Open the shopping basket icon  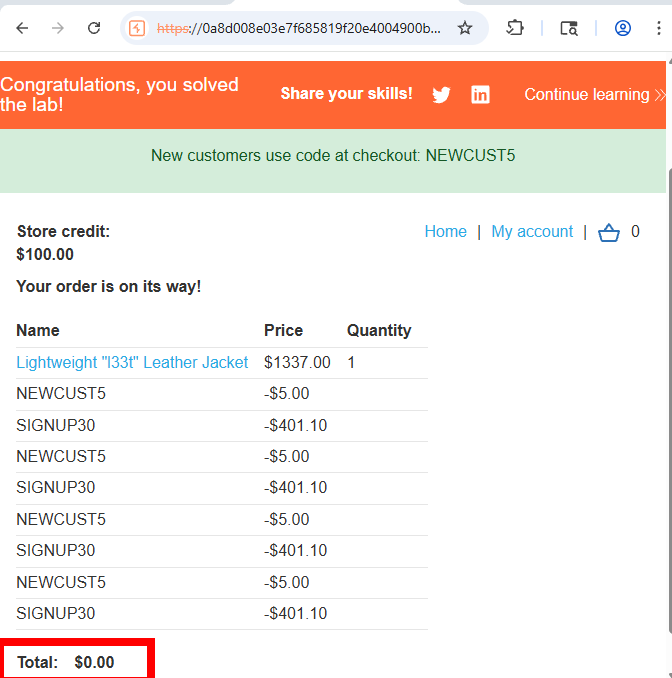(x=608, y=232)
